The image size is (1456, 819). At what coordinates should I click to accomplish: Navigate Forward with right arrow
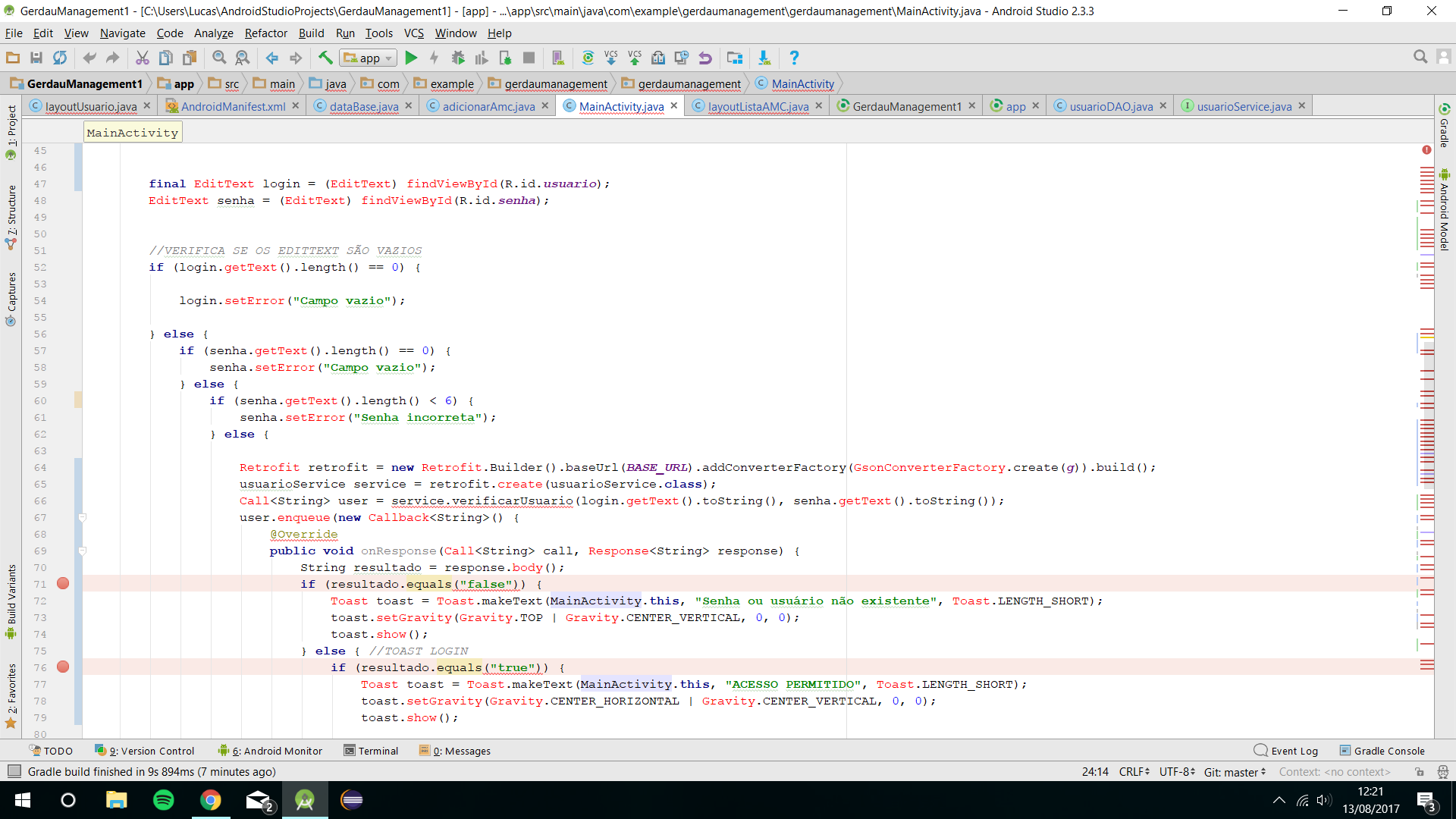[x=296, y=58]
